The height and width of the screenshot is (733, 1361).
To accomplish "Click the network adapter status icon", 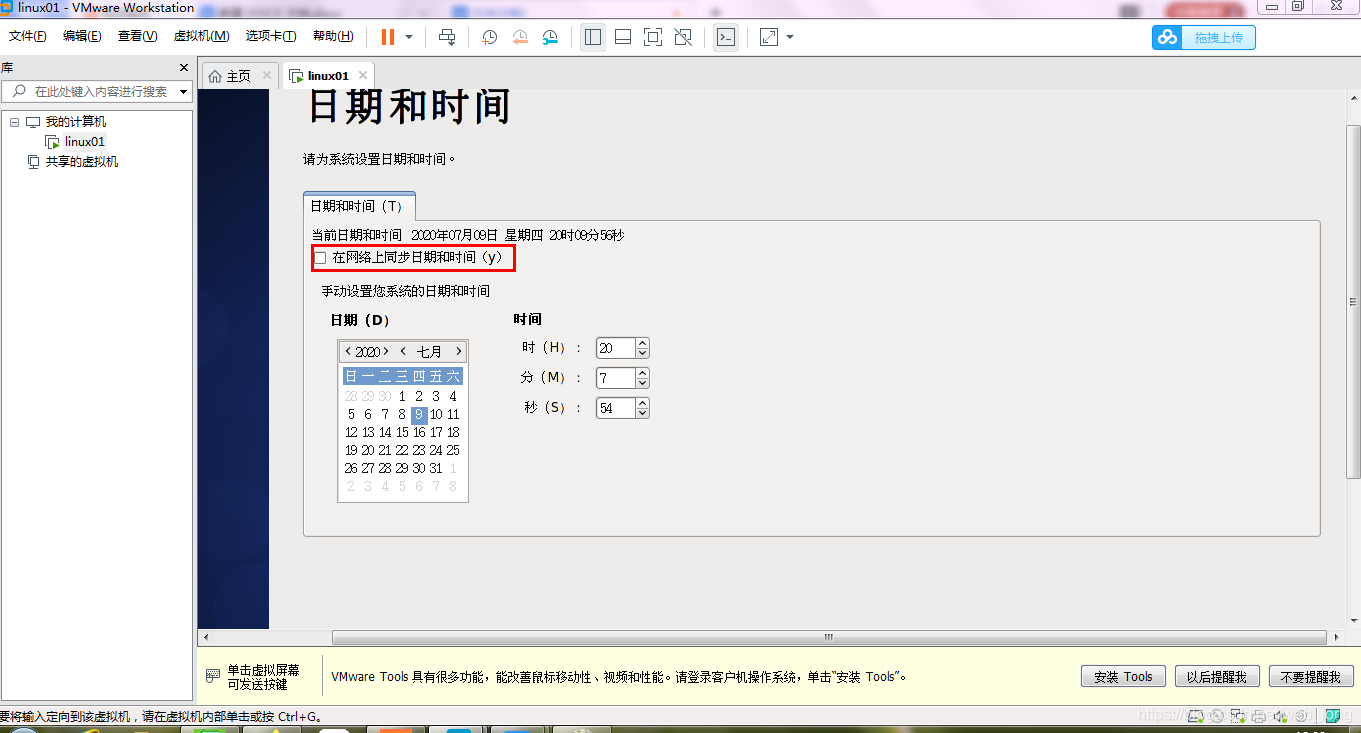I will click(1237, 716).
